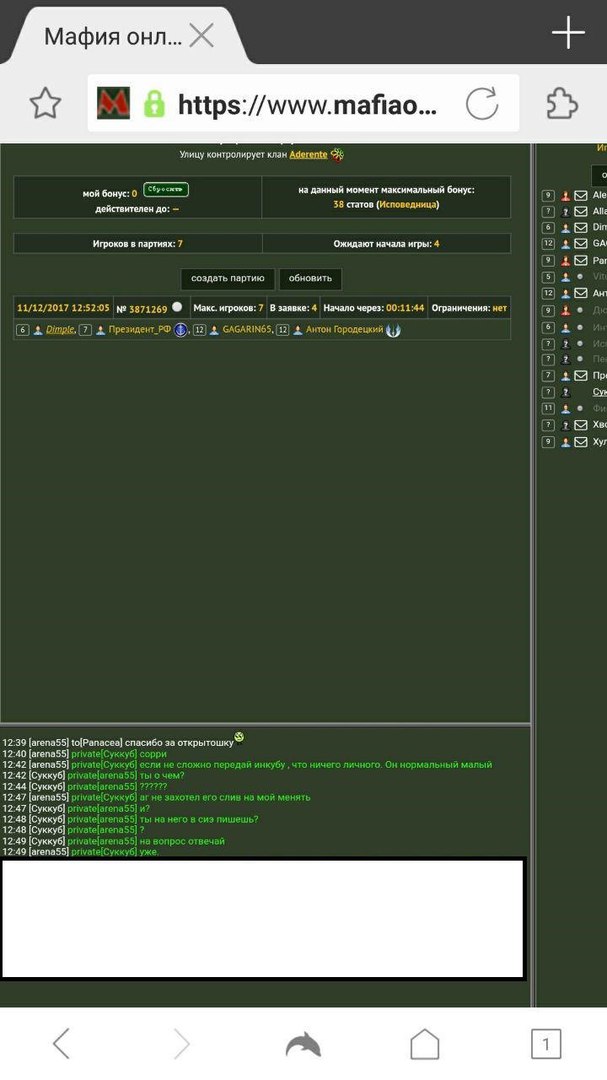Screen dimensions: 607x1080
Task: Switch to the Мафия онл… tab
Action: click(112, 37)
